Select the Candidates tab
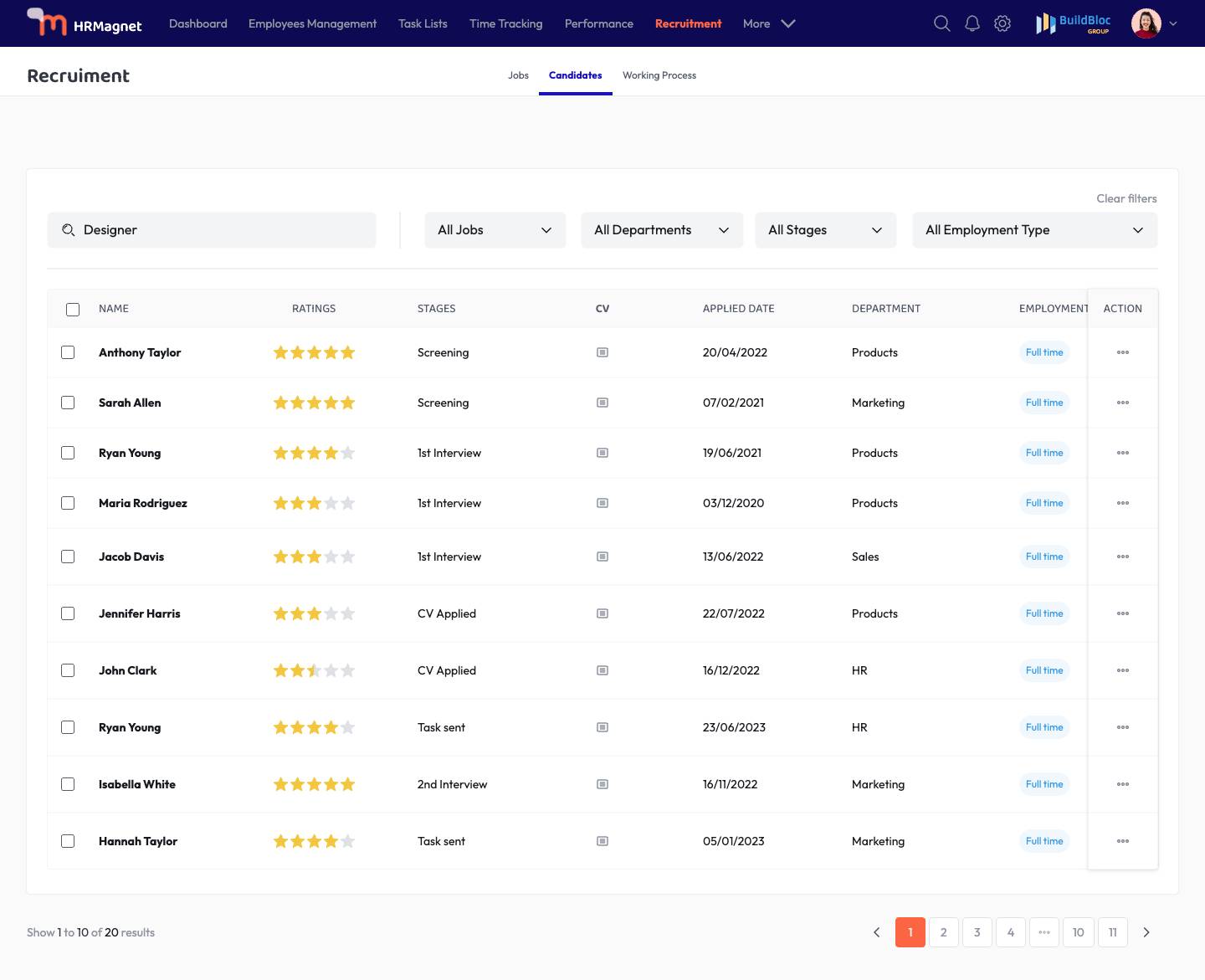 click(x=575, y=75)
